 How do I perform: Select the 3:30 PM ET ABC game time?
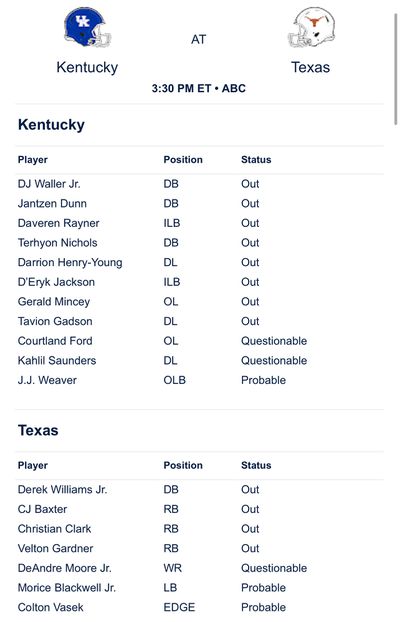point(199,88)
